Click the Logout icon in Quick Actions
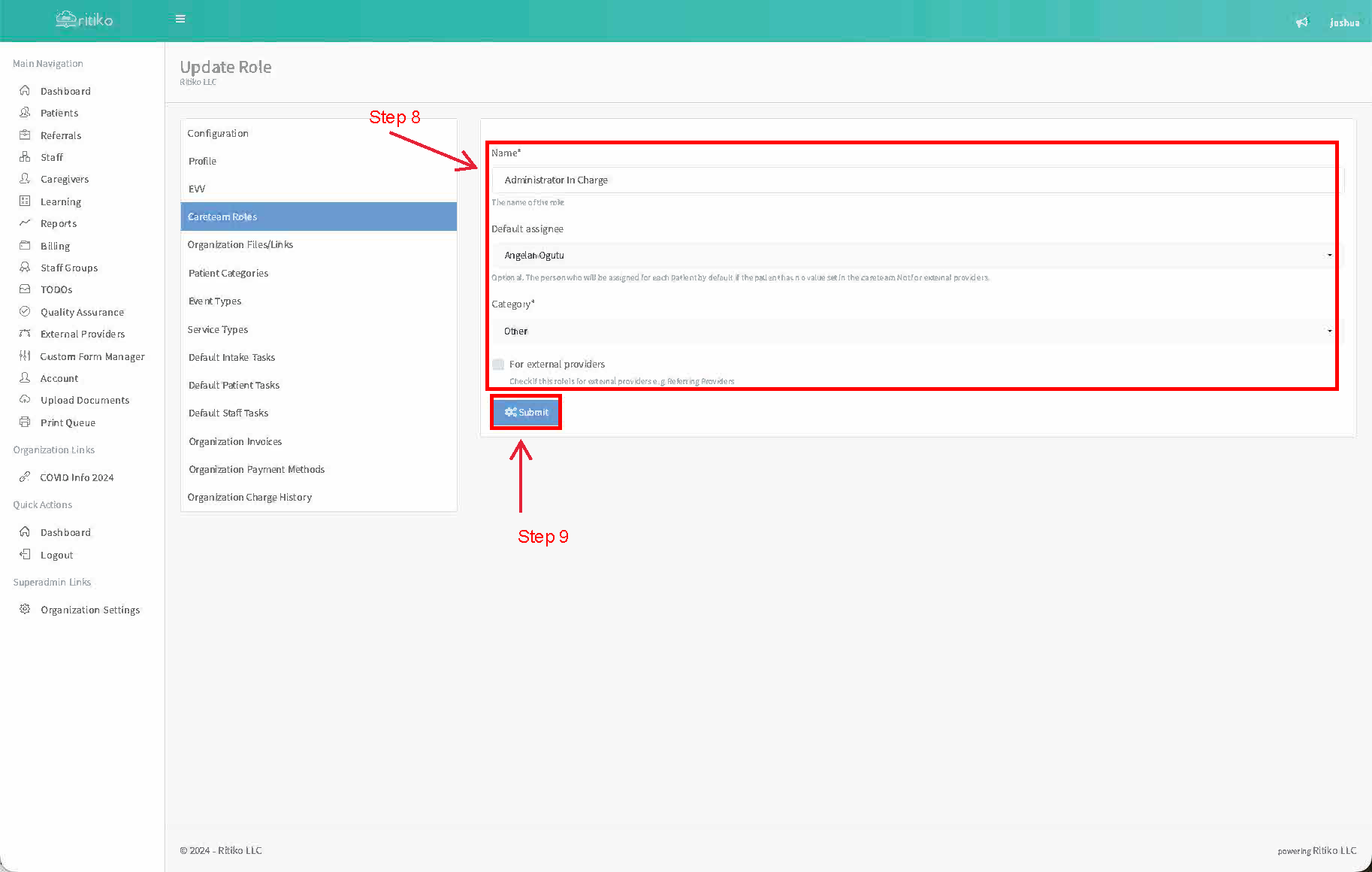The height and width of the screenshot is (872, 1372). pyautogui.click(x=25, y=555)
